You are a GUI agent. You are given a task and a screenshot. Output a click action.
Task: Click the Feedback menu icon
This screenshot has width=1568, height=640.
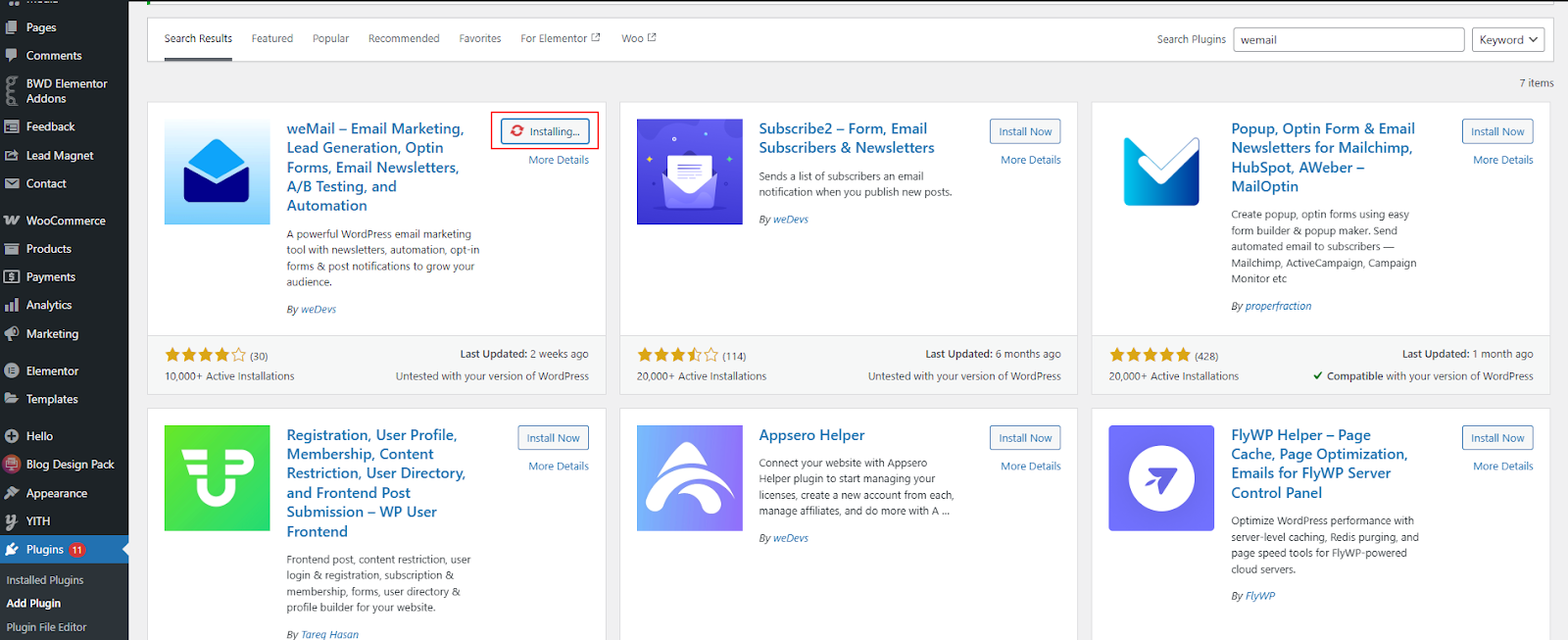click(x=12, y=126)
